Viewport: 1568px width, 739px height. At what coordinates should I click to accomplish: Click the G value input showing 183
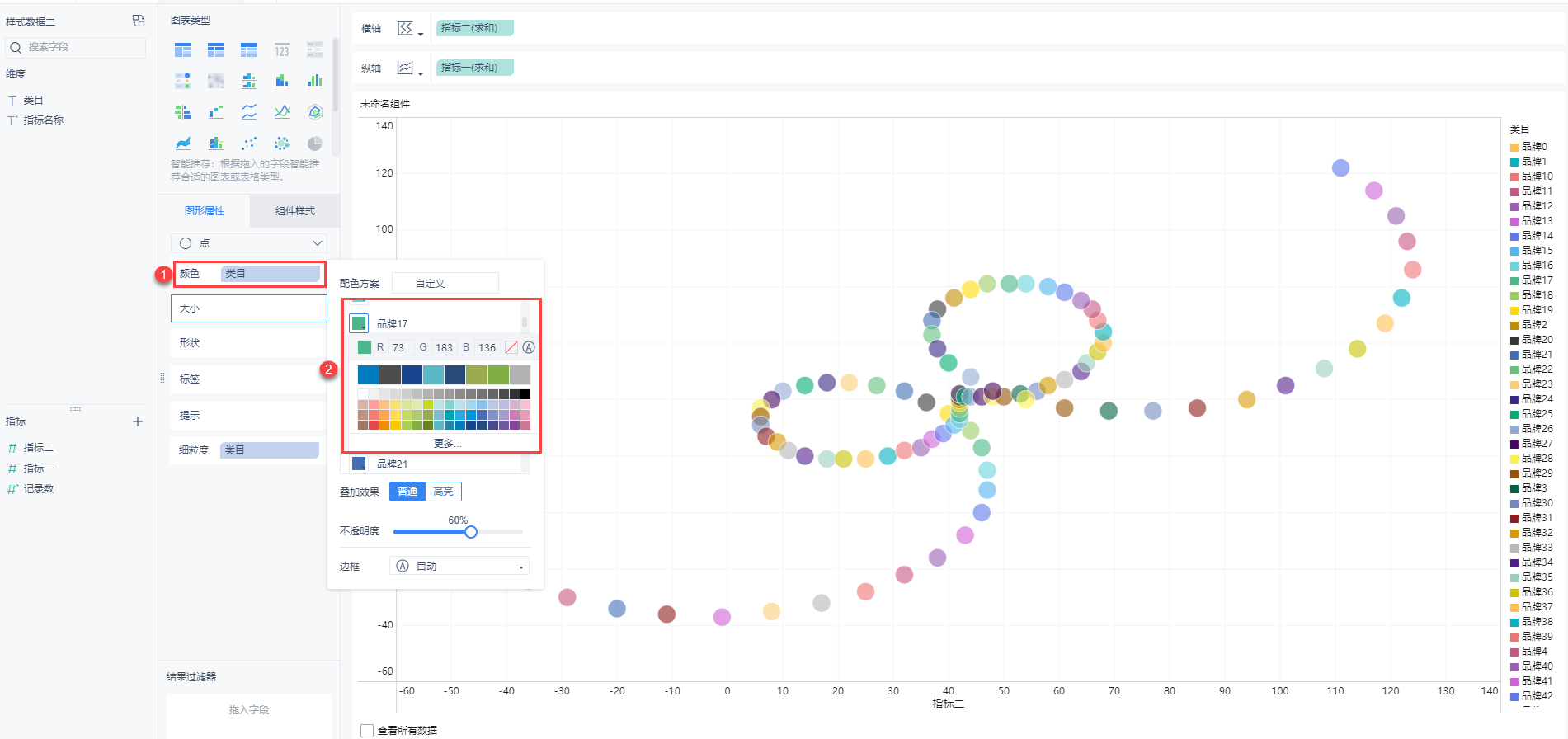pos(444,347)
